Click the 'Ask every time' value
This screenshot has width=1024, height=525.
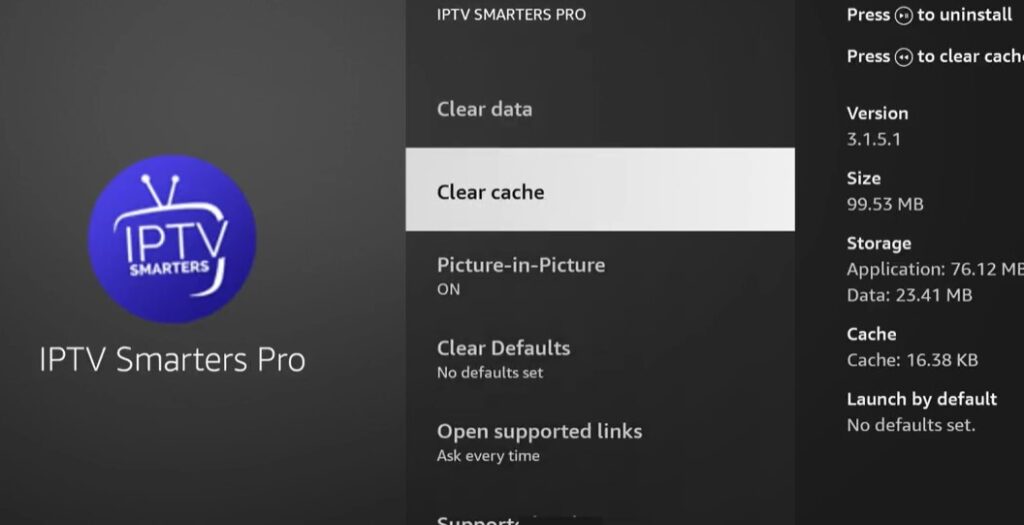[488, 456]
